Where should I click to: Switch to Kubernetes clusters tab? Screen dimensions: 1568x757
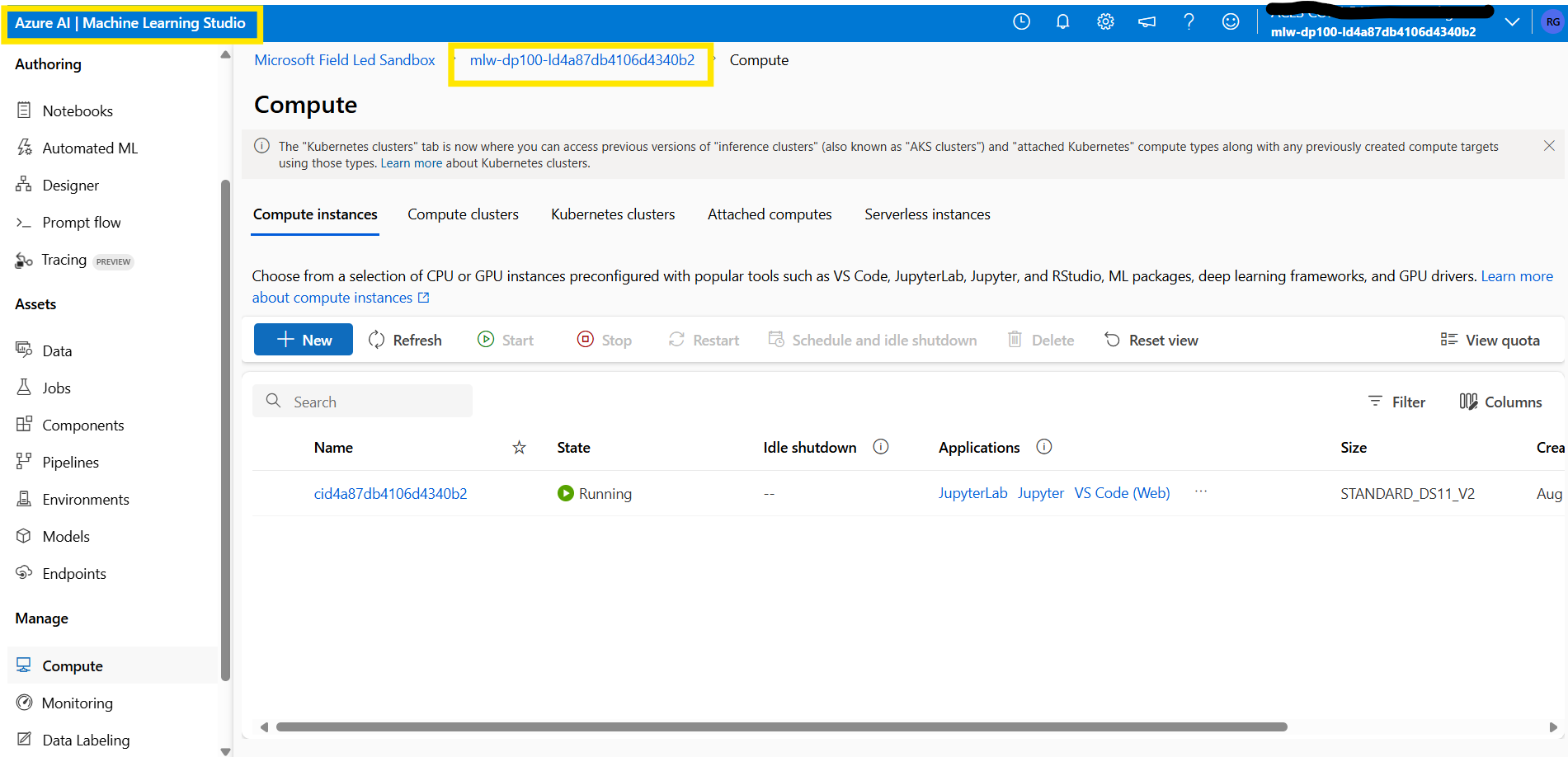[613, 214]
